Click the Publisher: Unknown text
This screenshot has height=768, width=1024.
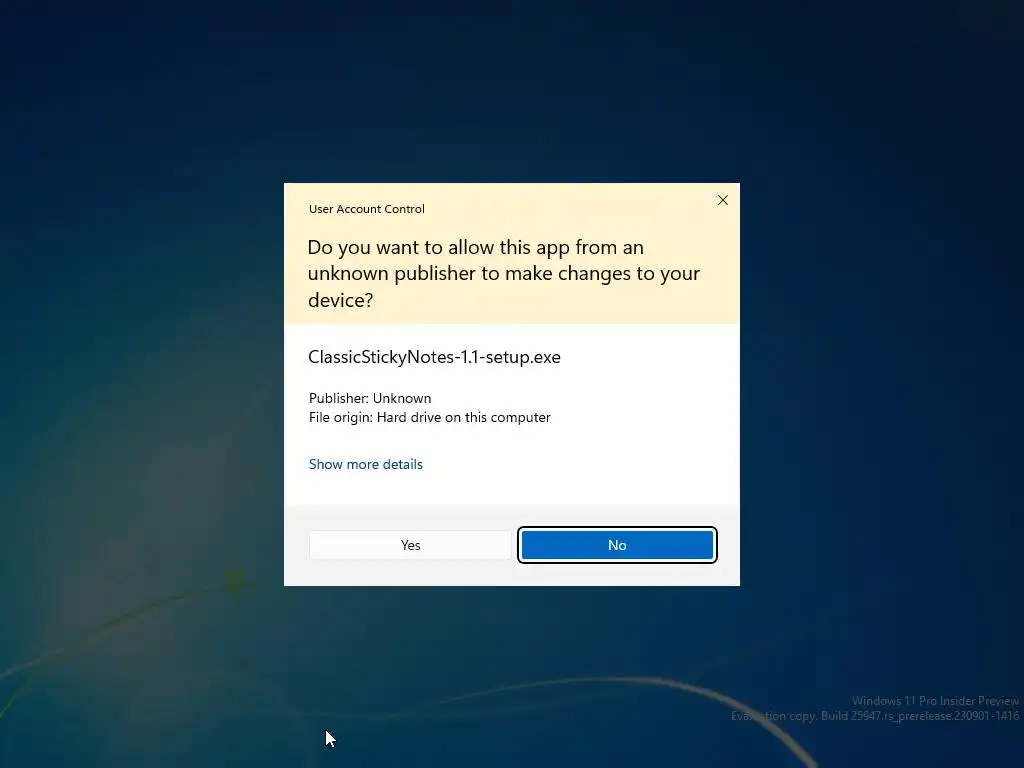[370, 398]
